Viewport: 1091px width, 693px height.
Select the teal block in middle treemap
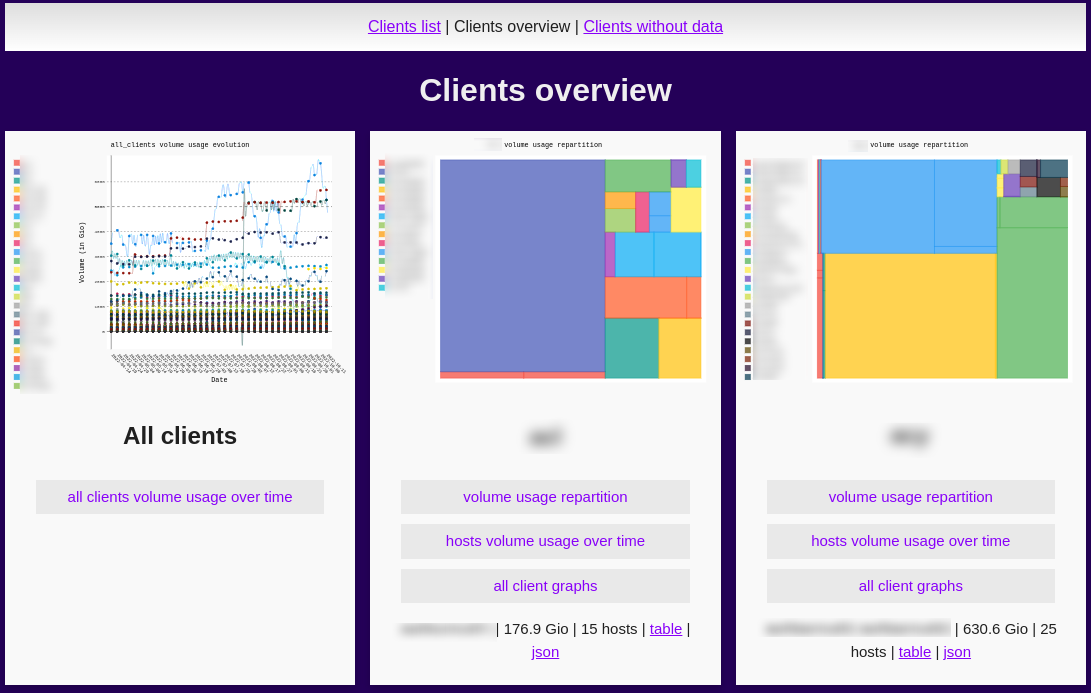pos(632,348)
